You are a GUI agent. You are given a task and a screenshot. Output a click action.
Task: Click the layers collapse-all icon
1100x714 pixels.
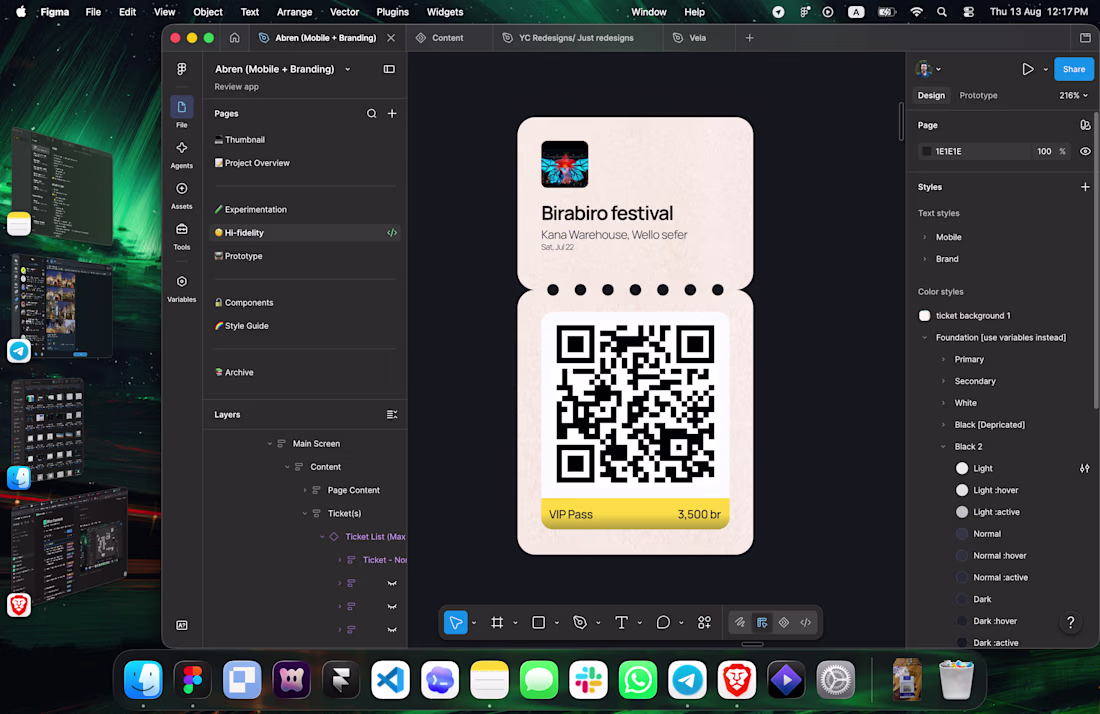tap(392, 415)
